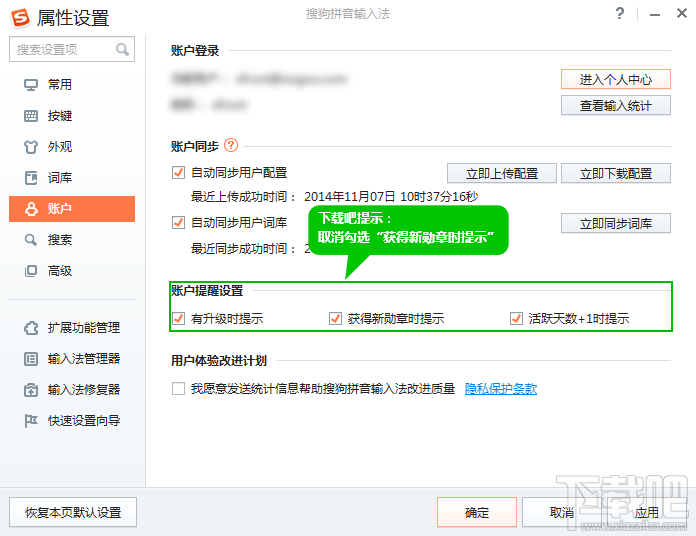The image size is (696, 536).
Task: Open 扩展功能管理
Action: tap(72, 328)
